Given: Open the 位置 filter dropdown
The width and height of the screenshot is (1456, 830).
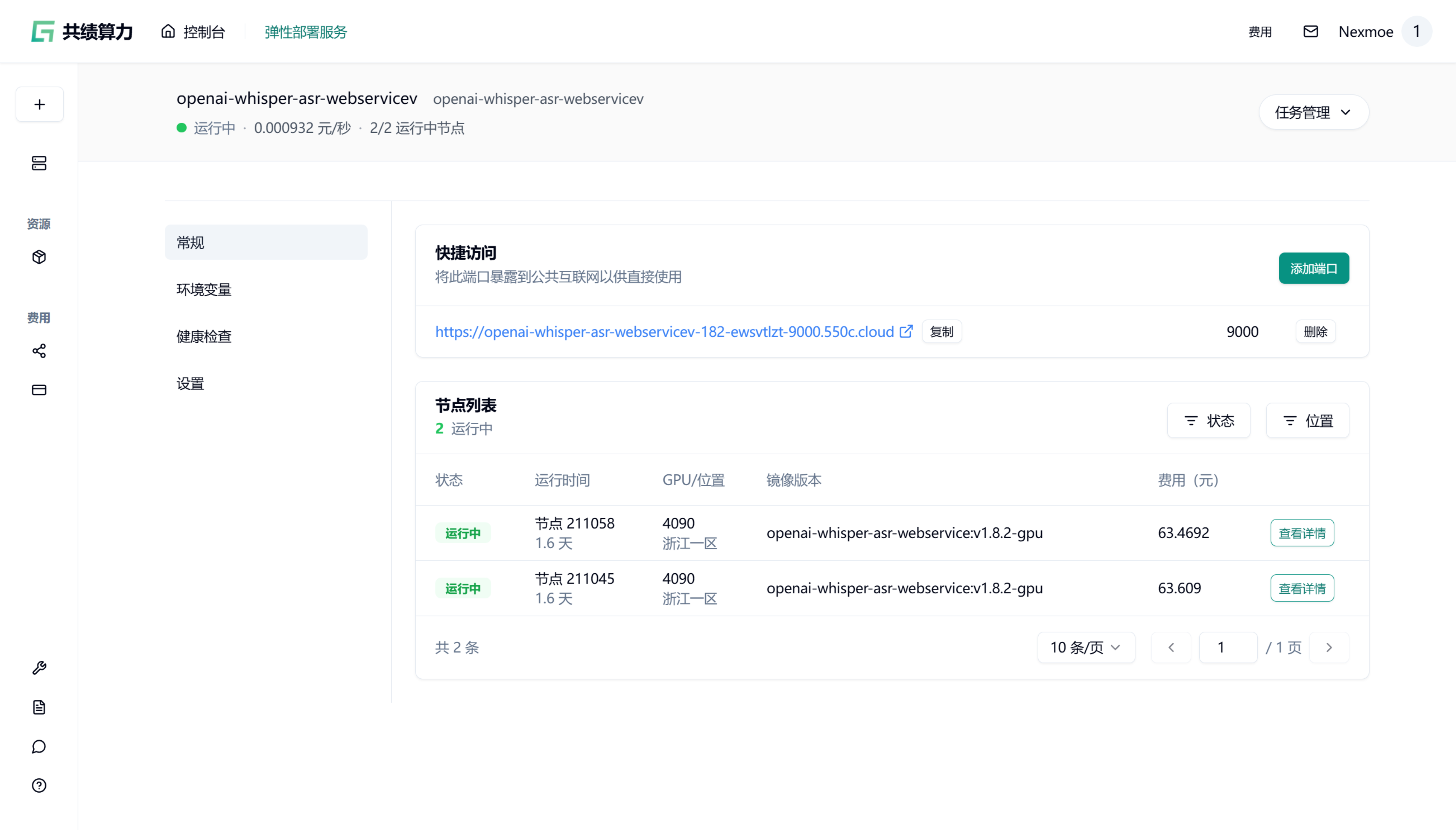Looking at the screenshot, I should (x=1307, y=421).
